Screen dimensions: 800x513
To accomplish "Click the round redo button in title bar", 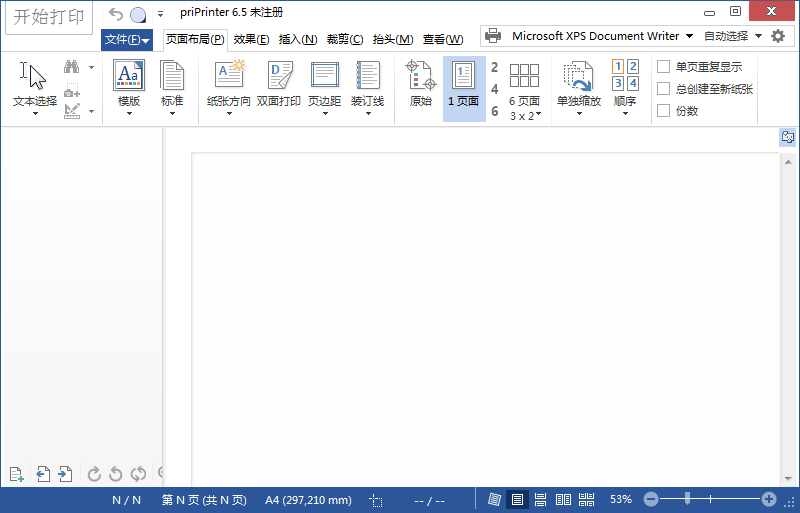I will point(138,15).
